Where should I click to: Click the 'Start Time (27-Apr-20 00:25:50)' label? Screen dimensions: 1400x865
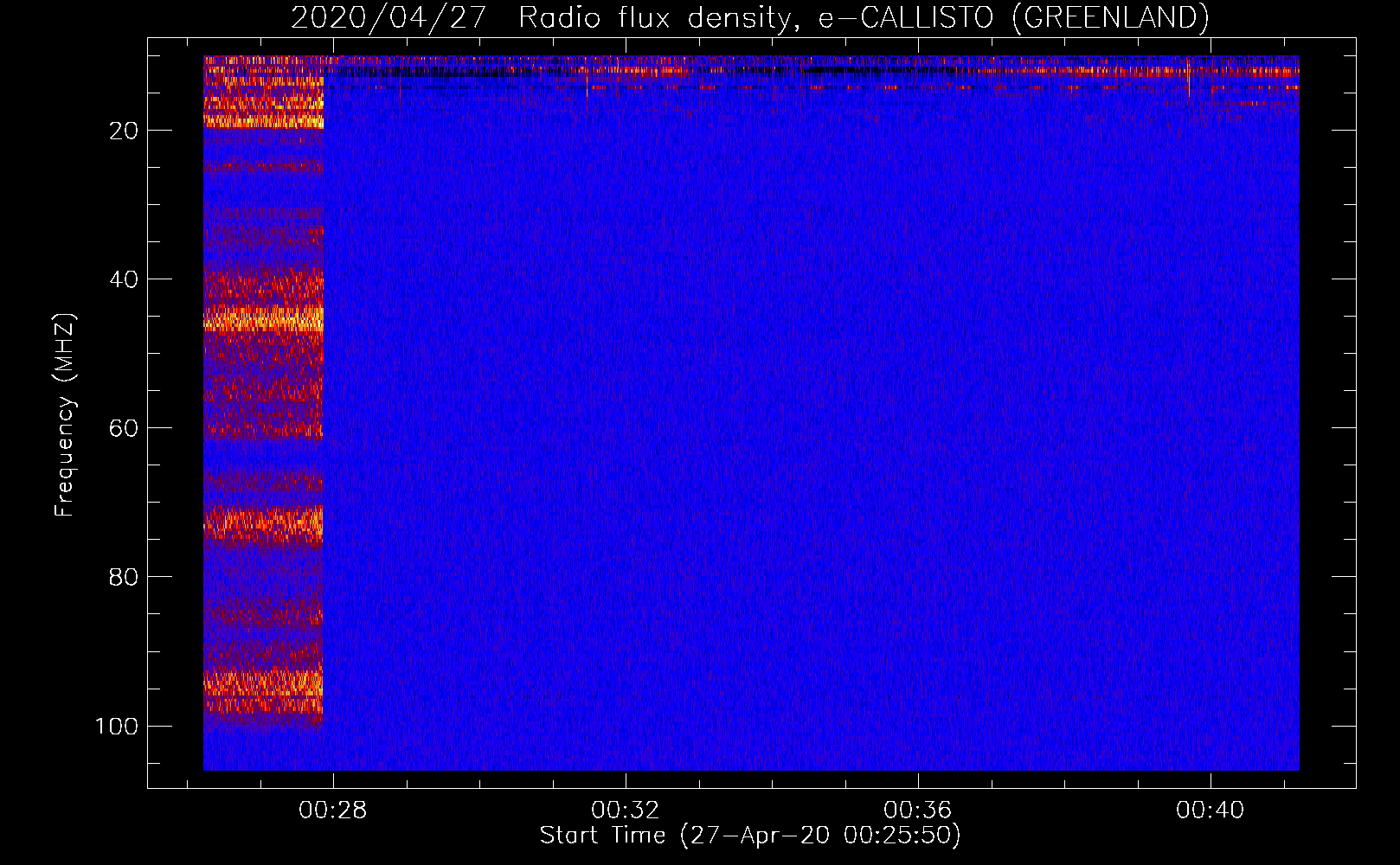tap(750, 836)
